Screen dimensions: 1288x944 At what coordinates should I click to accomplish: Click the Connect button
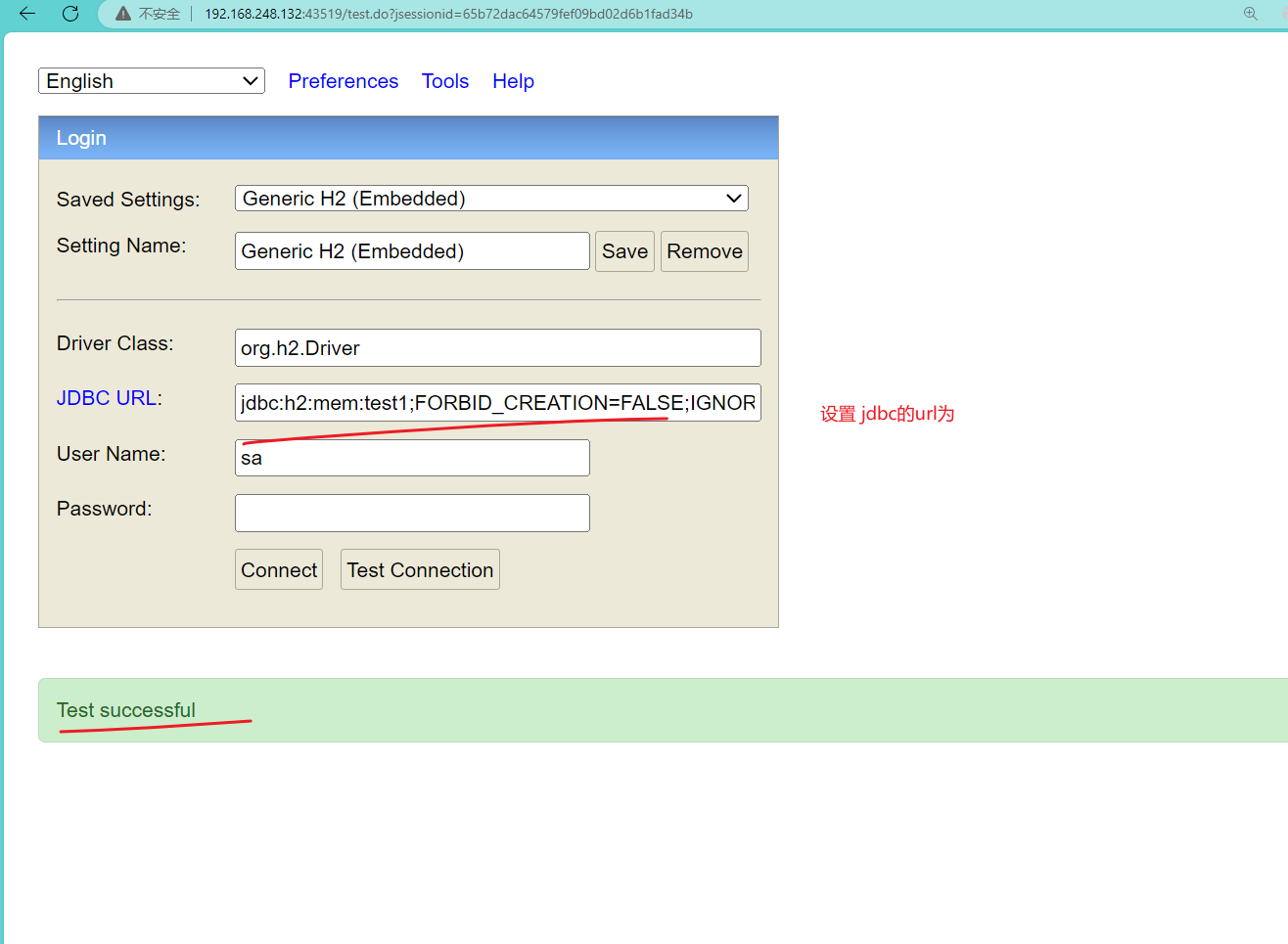279,569
